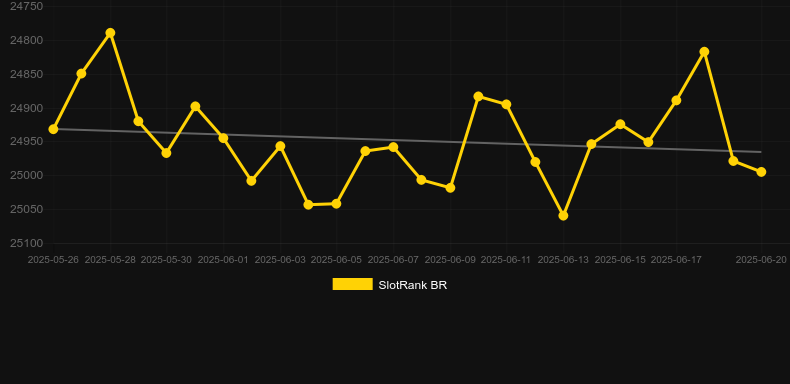This screenshot has width=790, height=384.
Task: Select the 2025-06-18 peak data point
Action: pyautogui.click(x=704, y=52)
